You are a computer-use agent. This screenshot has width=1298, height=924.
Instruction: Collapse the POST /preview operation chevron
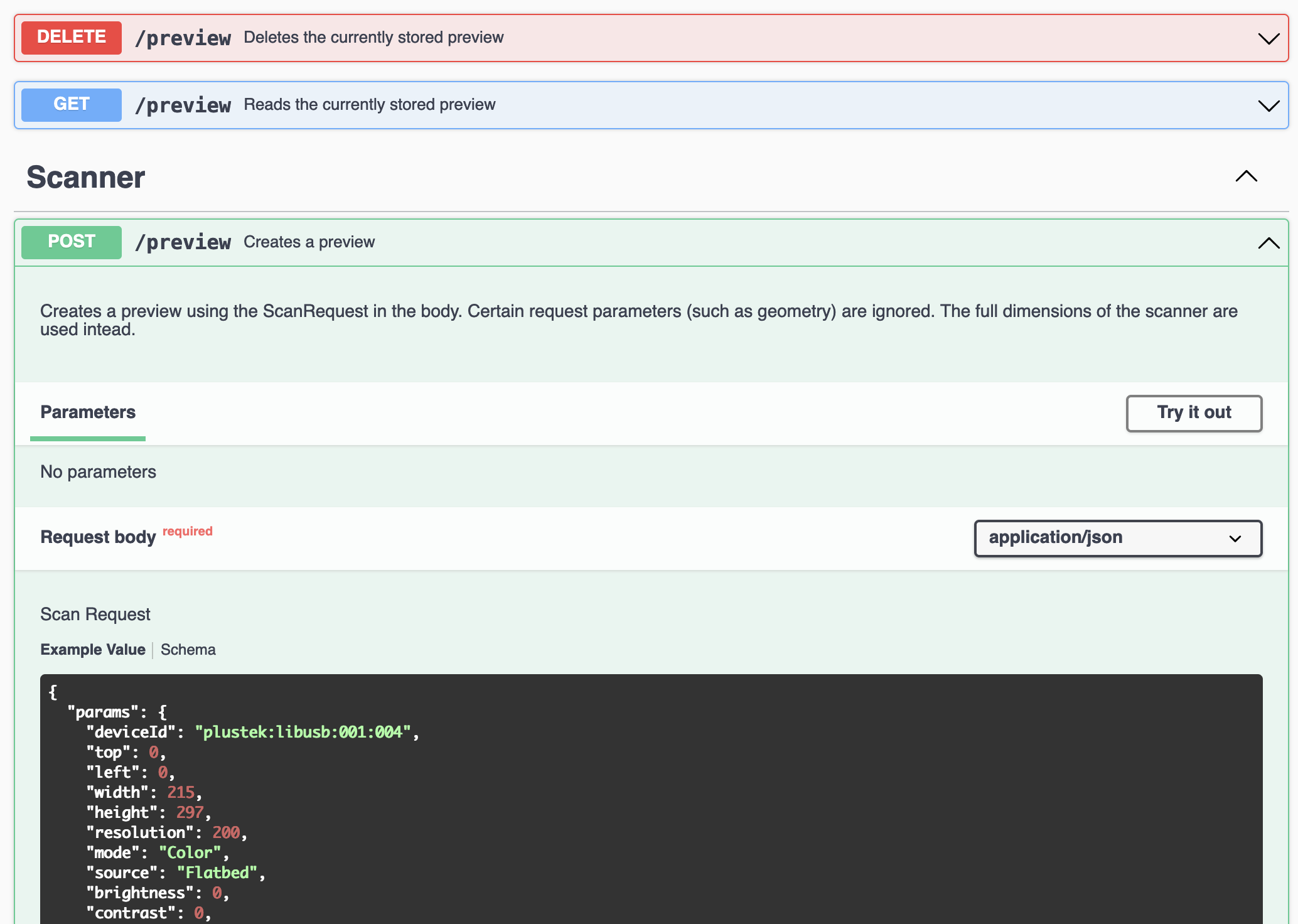coord(1268,243)
